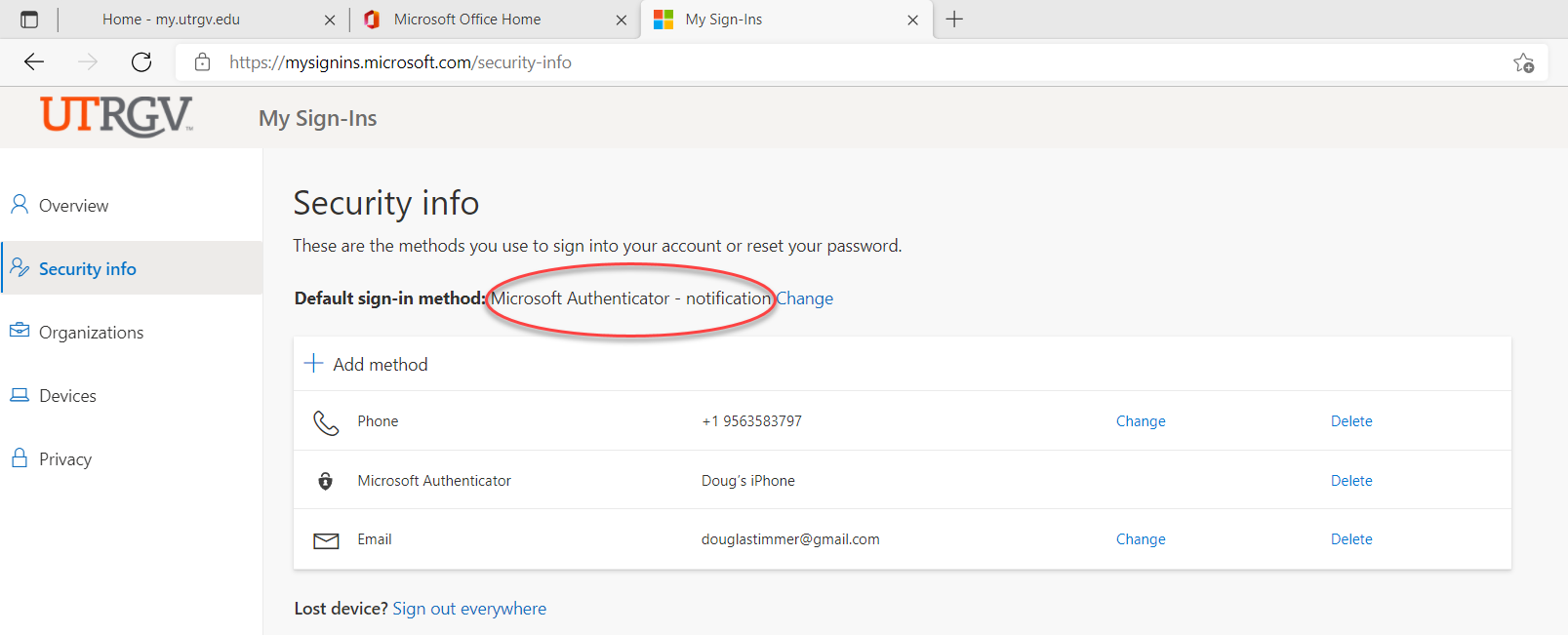
Task: Click the browser forward arrow
Action: click(88, 62)
